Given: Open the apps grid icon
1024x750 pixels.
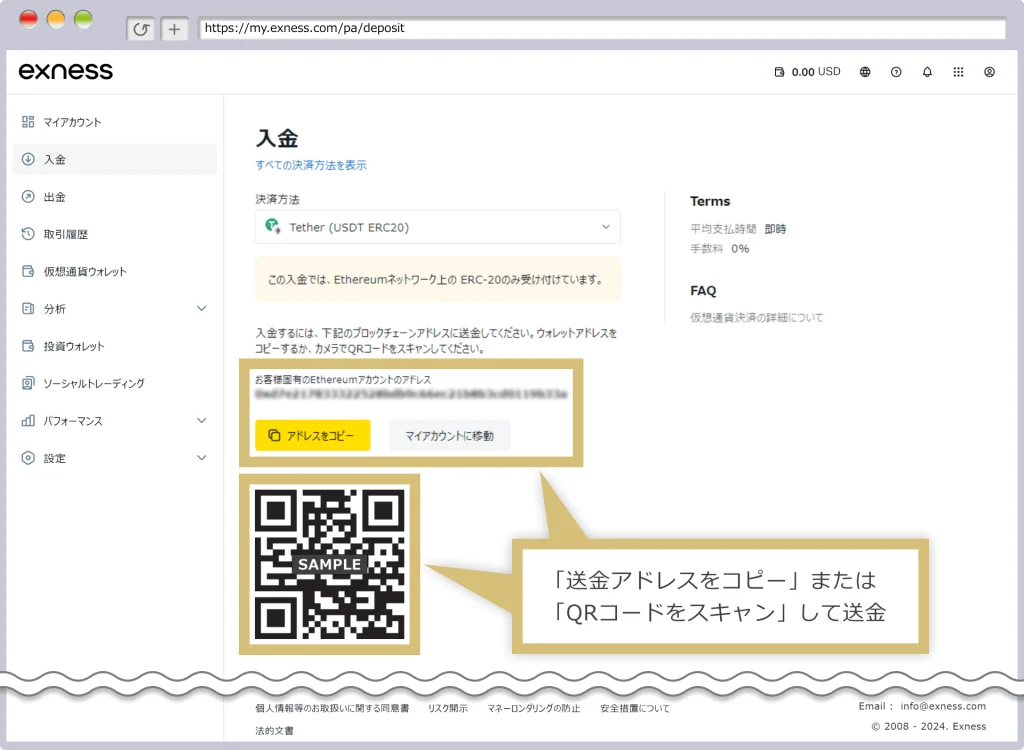Looking at the screenshot, I should 958,72.
